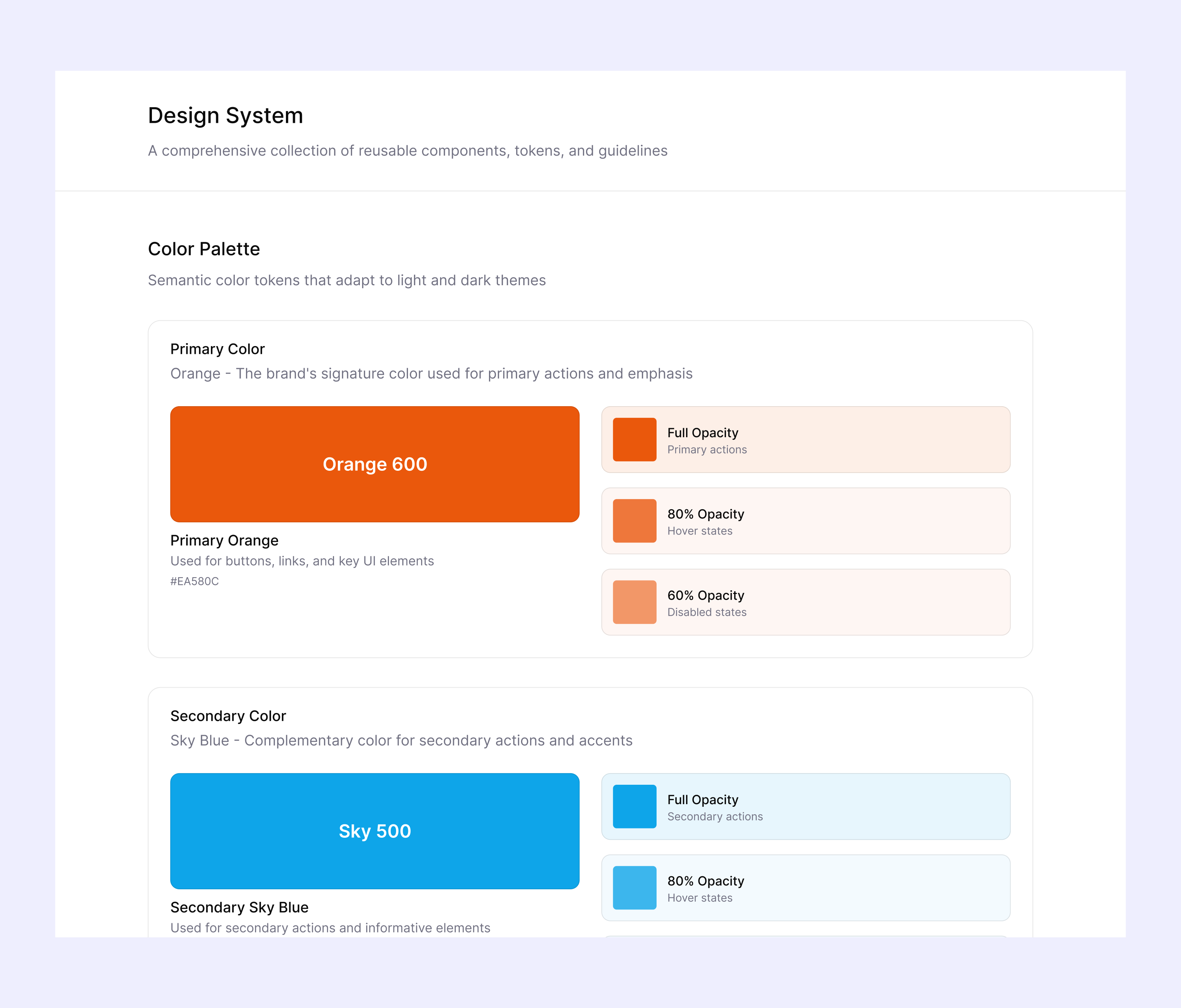
Task: Click the large Orange 600 color block
Action: [x=374, y=464]
